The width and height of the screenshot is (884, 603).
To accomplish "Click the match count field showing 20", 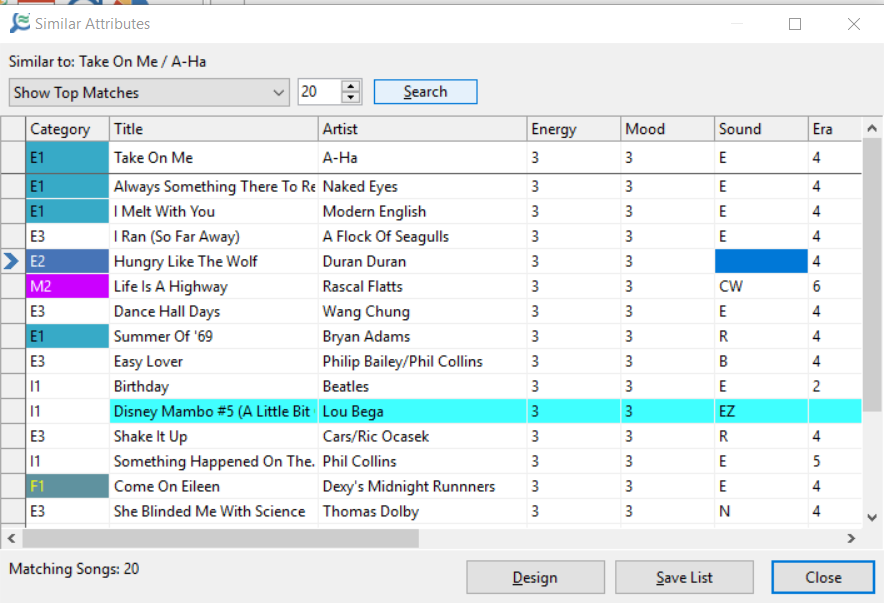I will click(x=319, y=92).
